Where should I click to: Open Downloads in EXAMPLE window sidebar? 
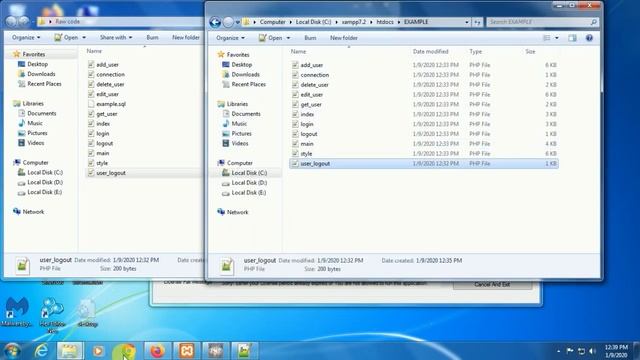(x=245, y=75)
